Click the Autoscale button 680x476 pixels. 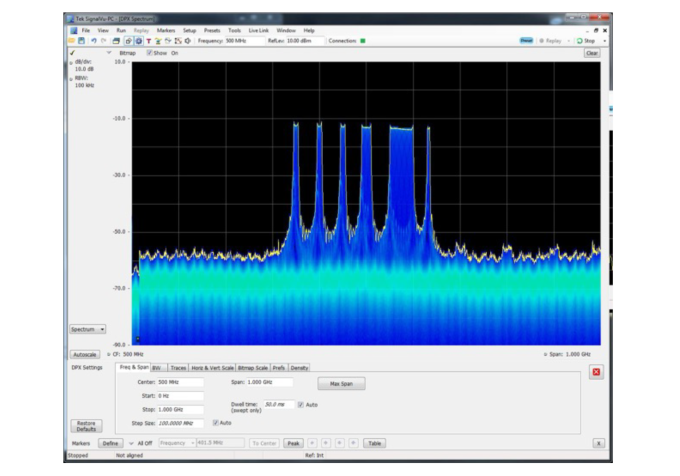click(x=84, y=354)
